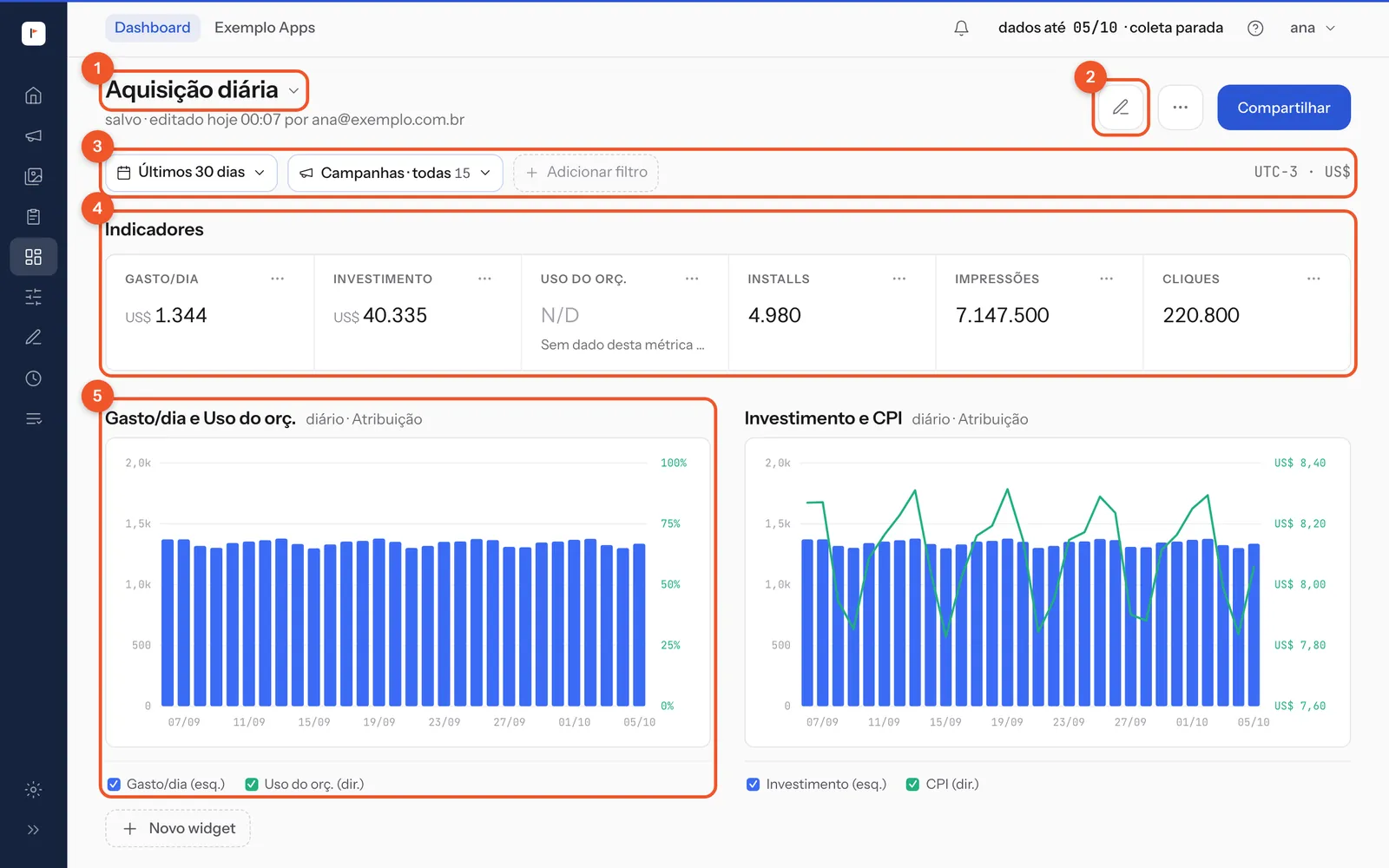Click the UTC-3 timezone label

pos(1276,172)
